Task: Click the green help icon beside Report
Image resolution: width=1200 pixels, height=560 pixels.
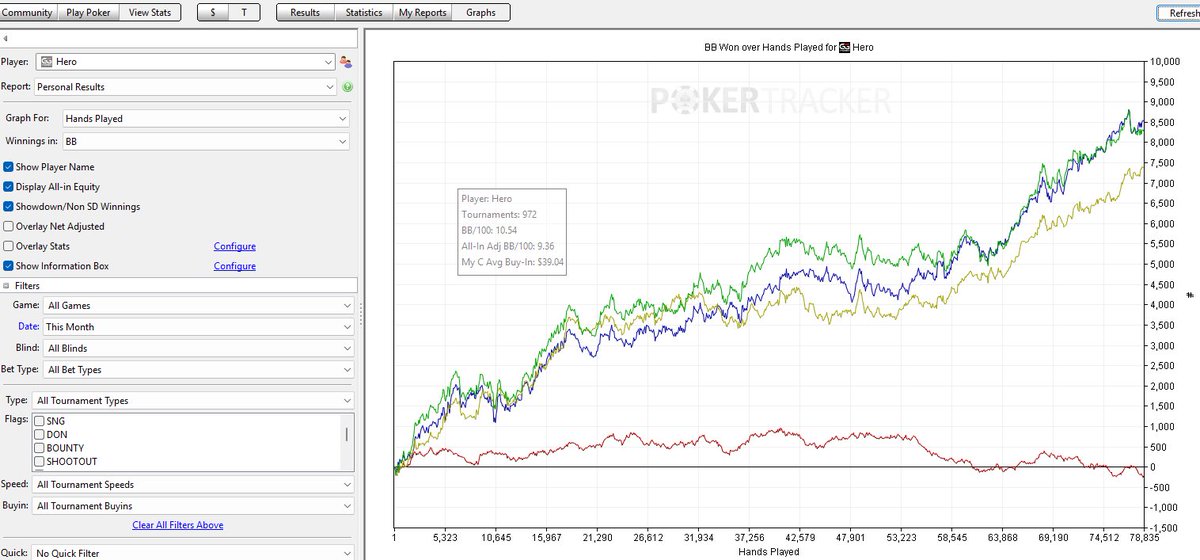Action: (x=347, y=87)
